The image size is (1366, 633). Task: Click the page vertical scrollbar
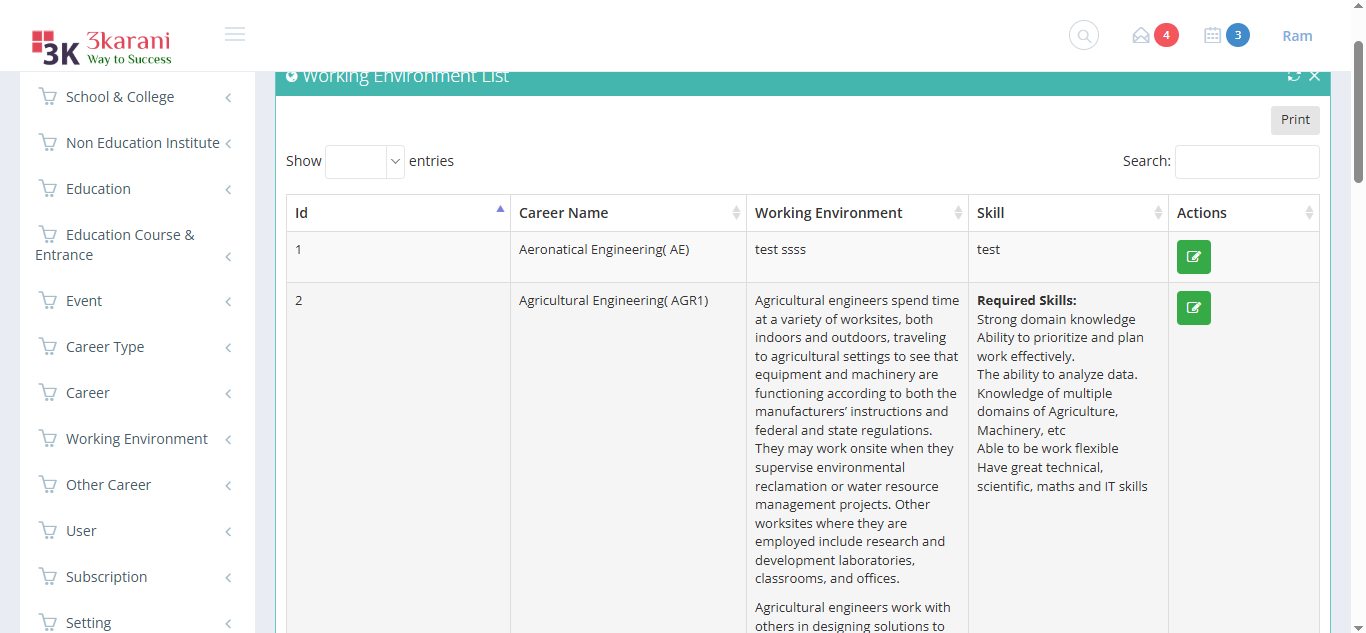[1358, 110]
